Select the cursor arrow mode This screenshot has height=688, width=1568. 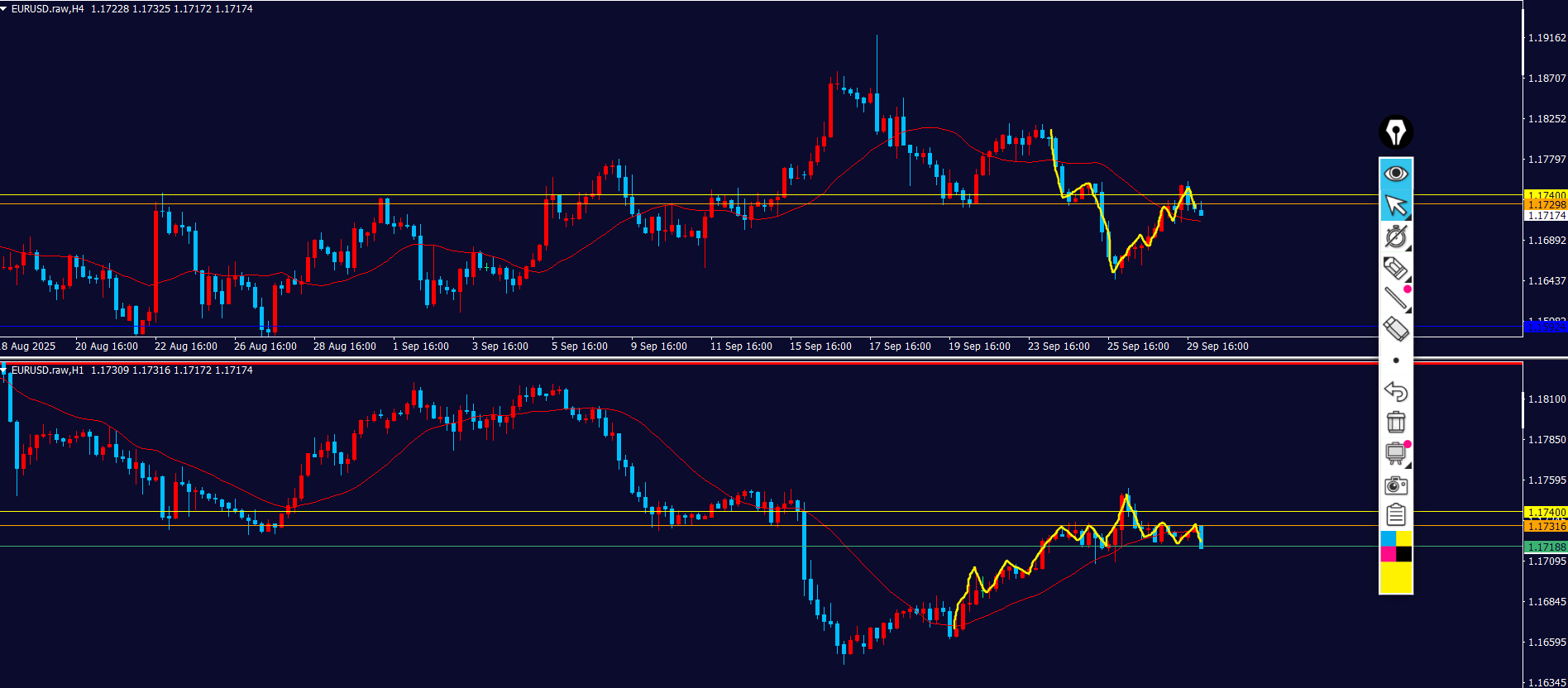coord(1396,205)
